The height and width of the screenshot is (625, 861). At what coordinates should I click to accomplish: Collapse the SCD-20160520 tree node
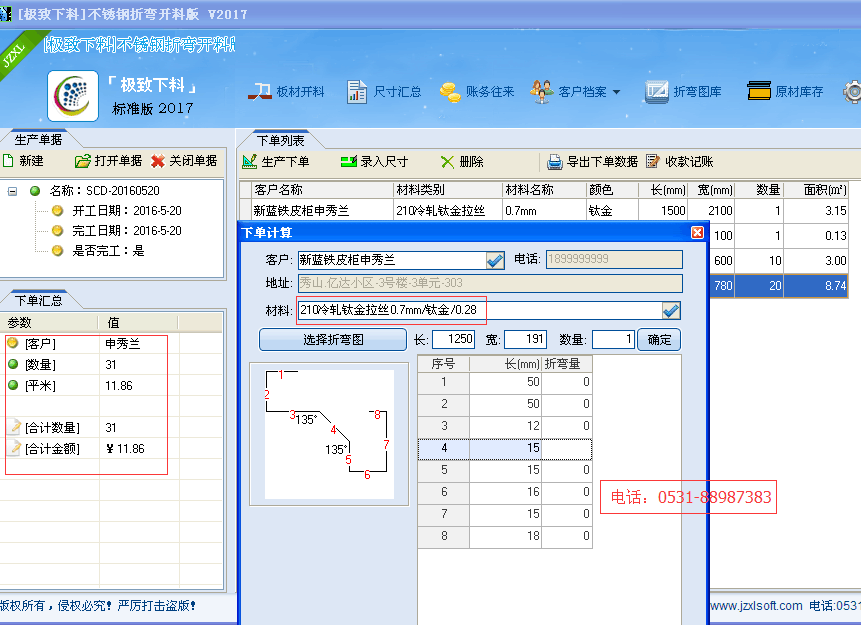click(13, 190)
